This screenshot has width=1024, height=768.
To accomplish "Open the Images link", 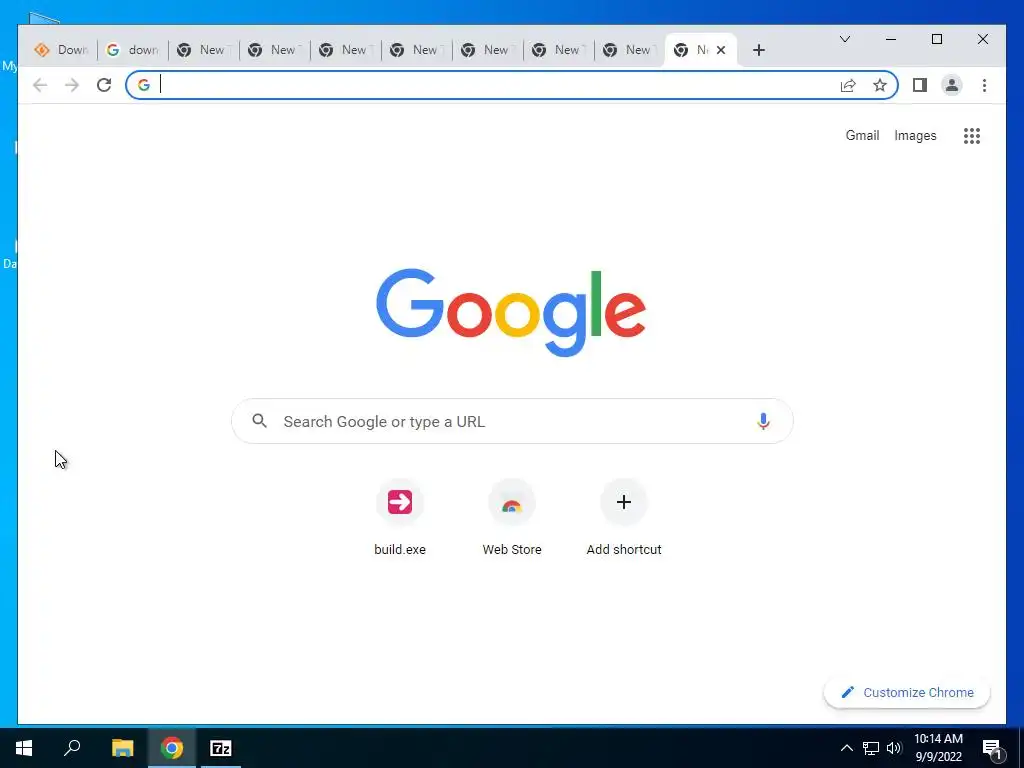I will point(915,135).
